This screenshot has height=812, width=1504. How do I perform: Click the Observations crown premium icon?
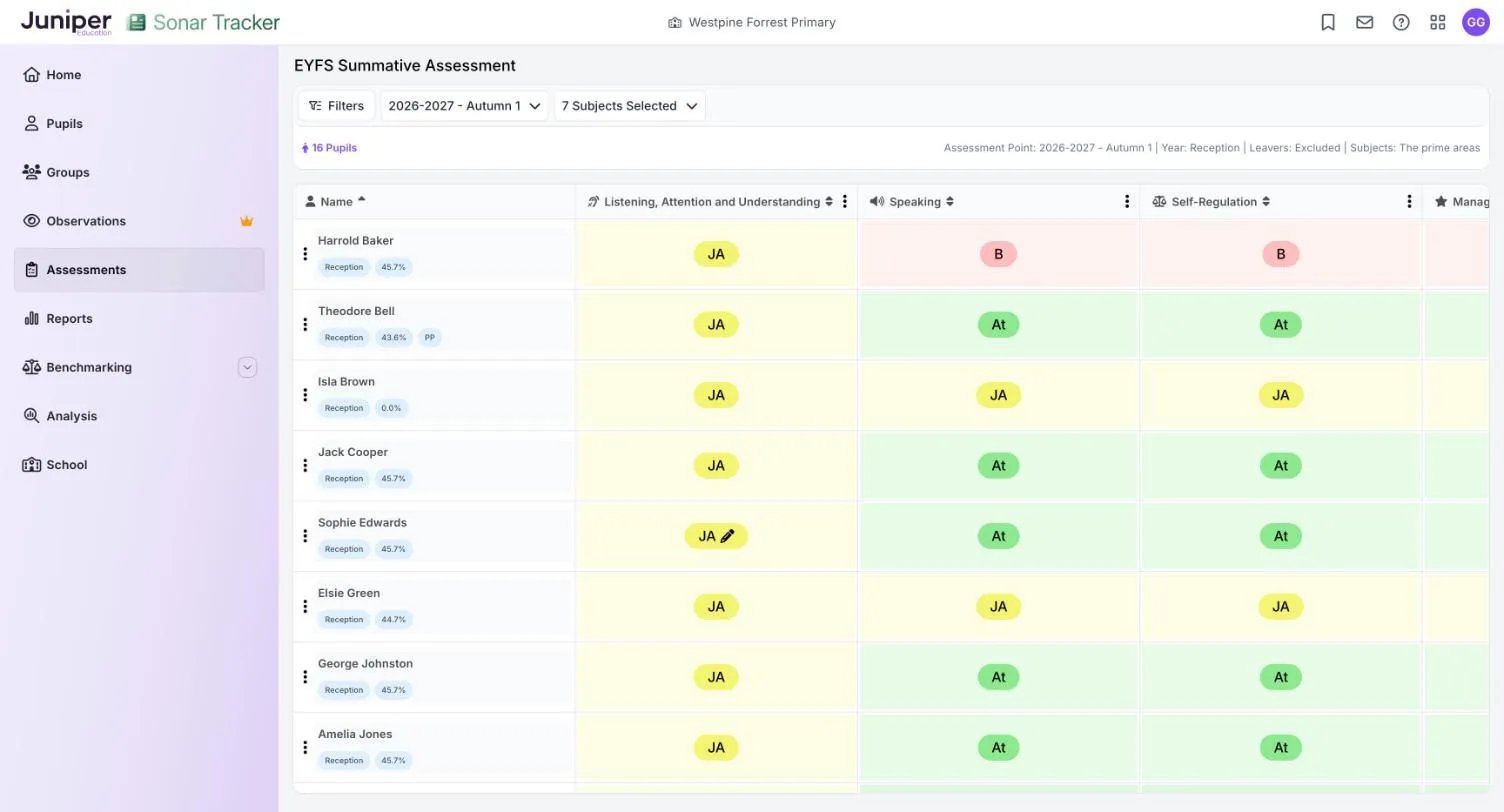(x=246, y=221)
